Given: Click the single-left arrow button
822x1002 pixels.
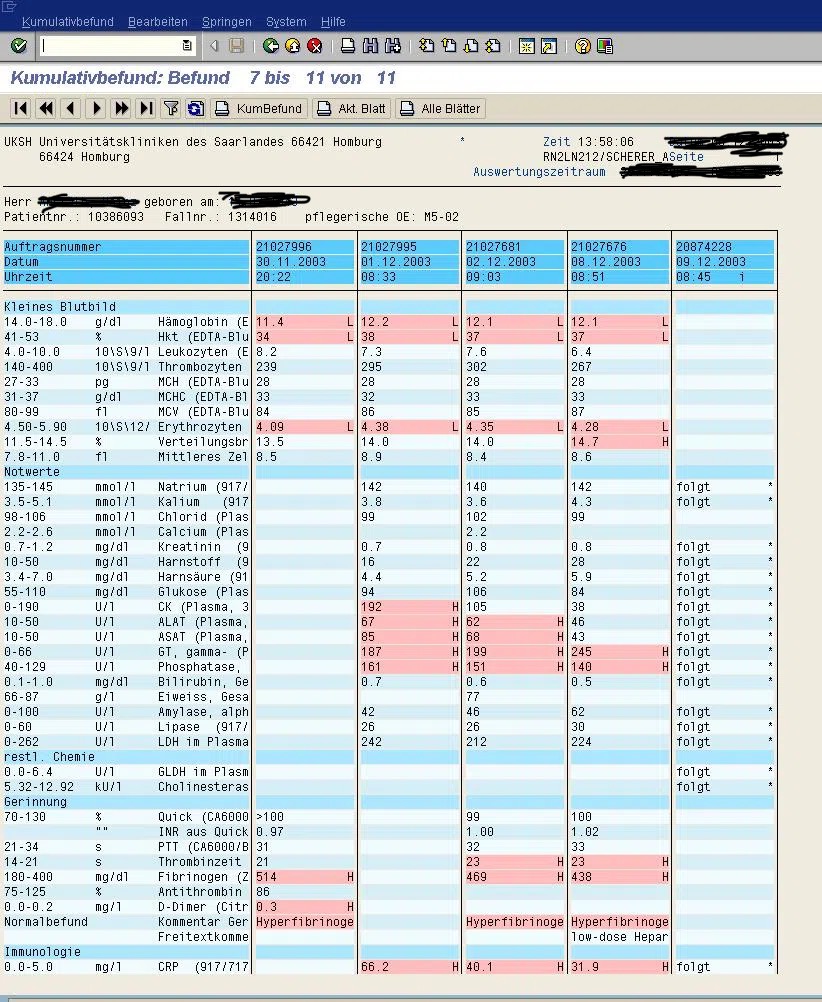Looking at the screenshot, I should 71,109.
